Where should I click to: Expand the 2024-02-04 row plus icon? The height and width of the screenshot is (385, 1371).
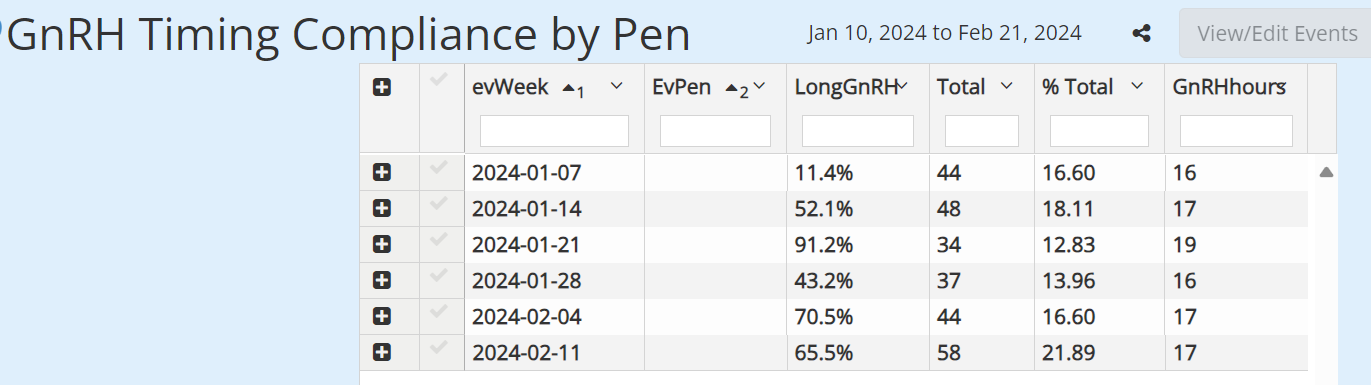click(381, 317)
